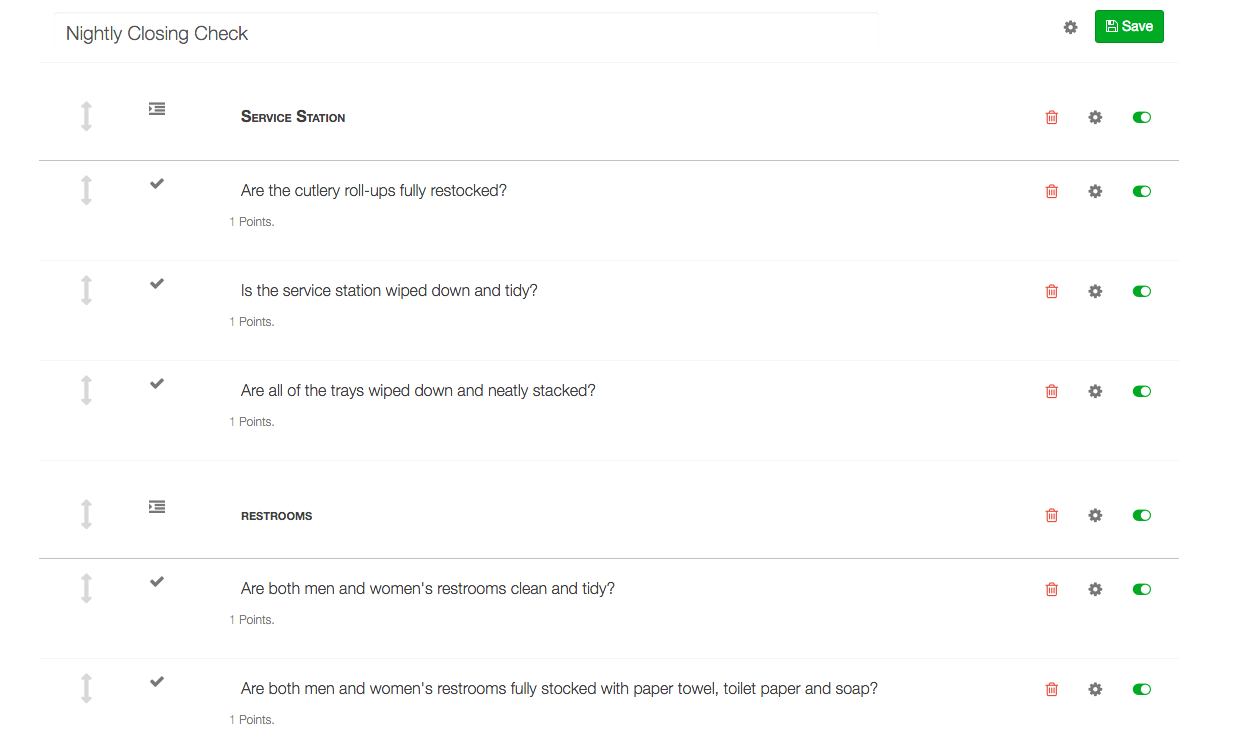This screenshot has height=755, width=1253.
Task: Click the question text about service station tidy
Action: [x=389, y=291]
